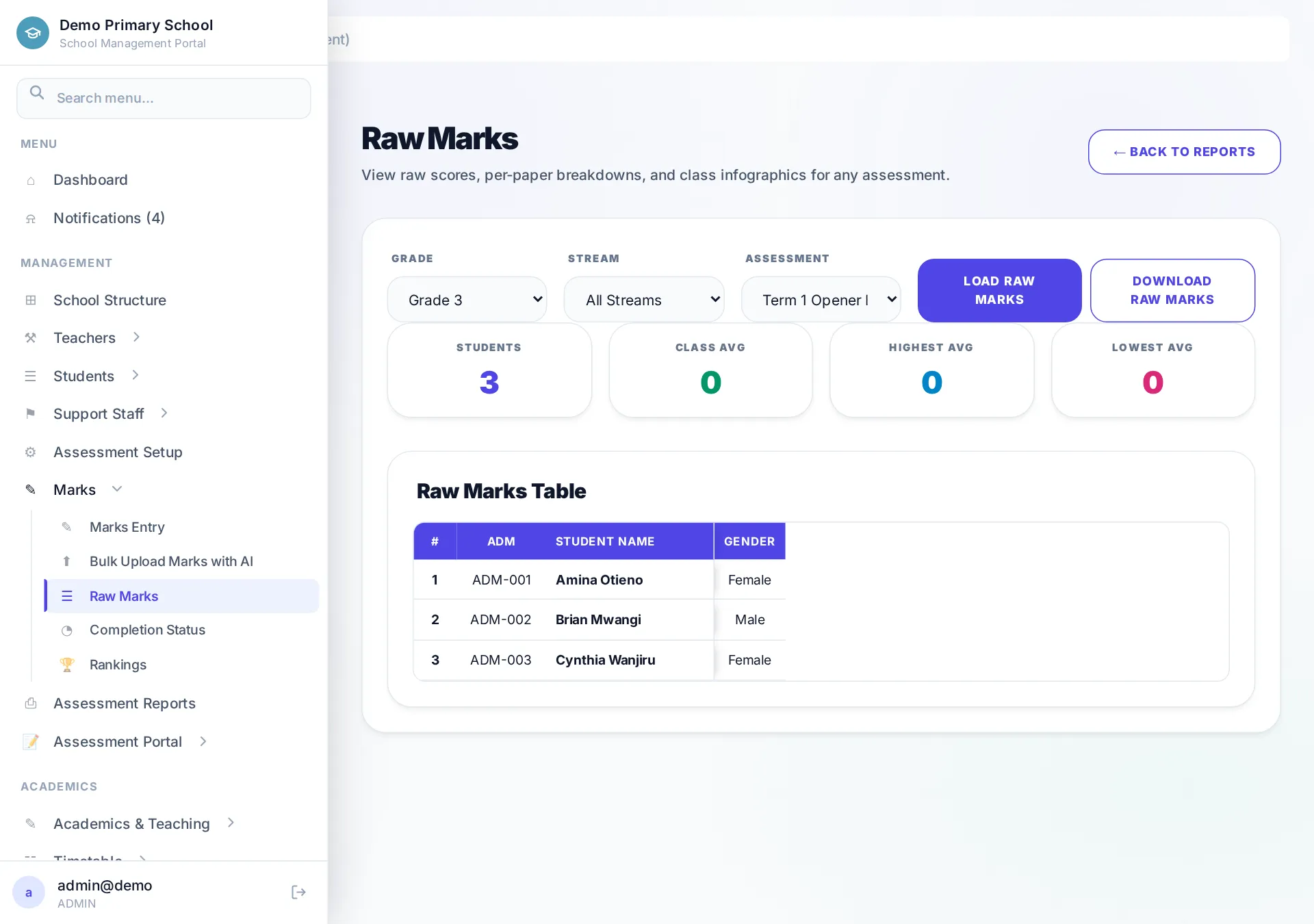Click the Assessment Setup gear icon

(x=31, y=452)
